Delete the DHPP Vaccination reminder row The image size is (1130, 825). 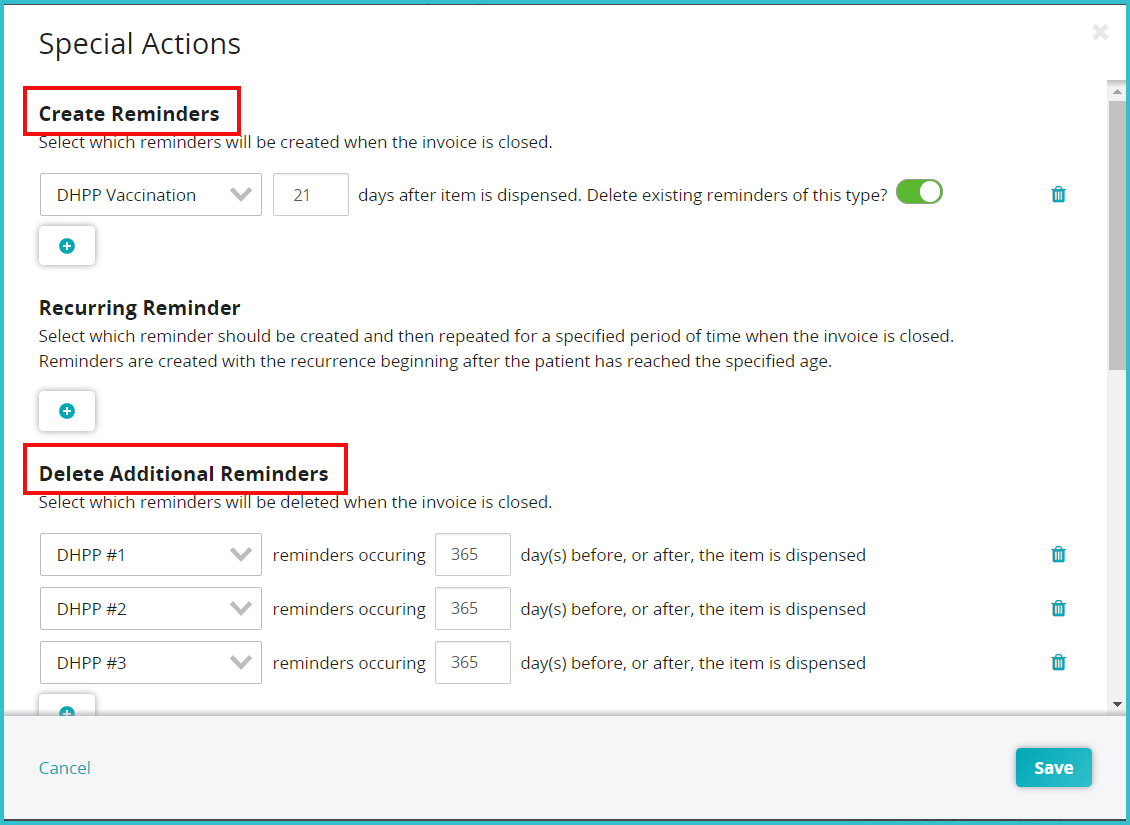[x=1058, y=194]
